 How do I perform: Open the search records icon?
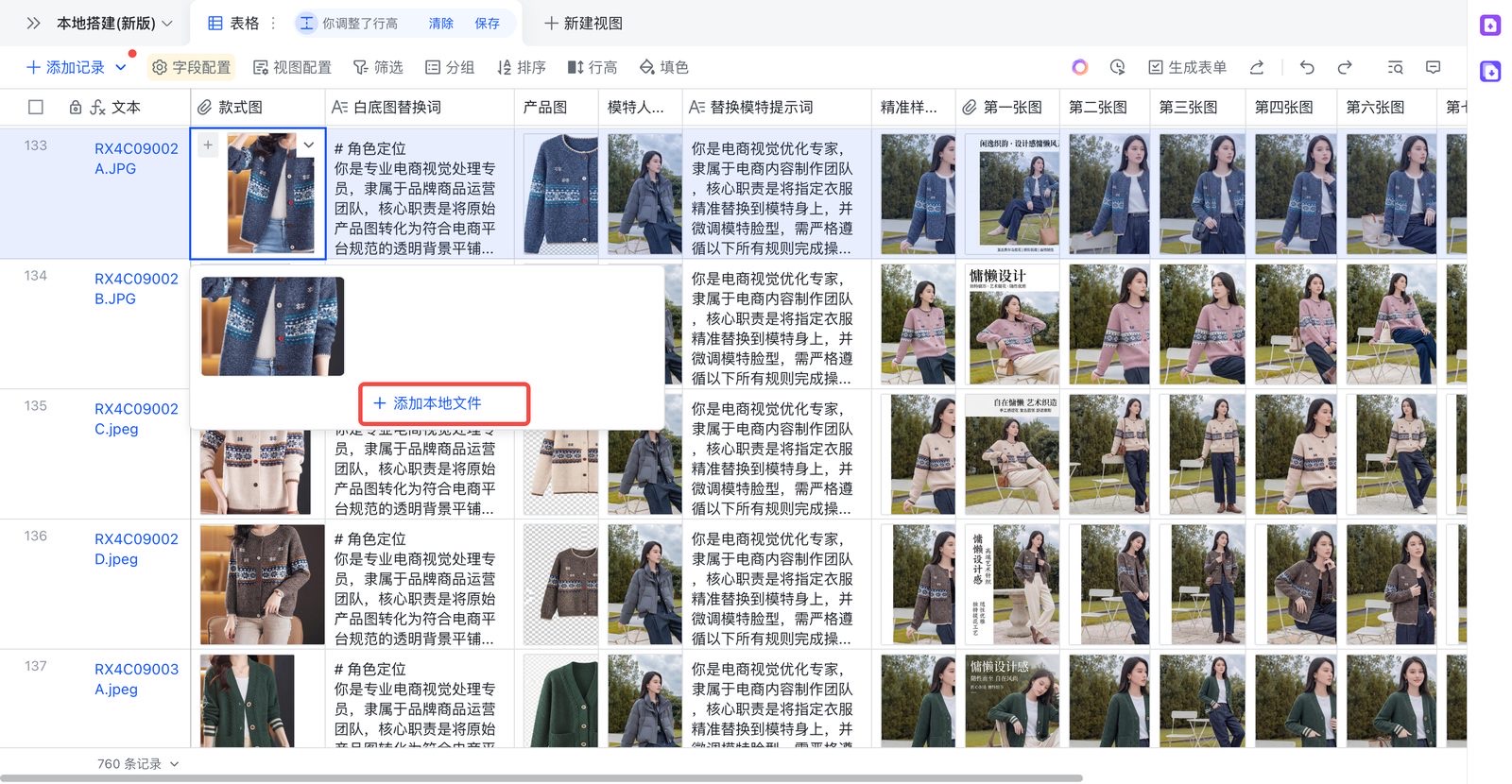click(x=1395, y=67)
